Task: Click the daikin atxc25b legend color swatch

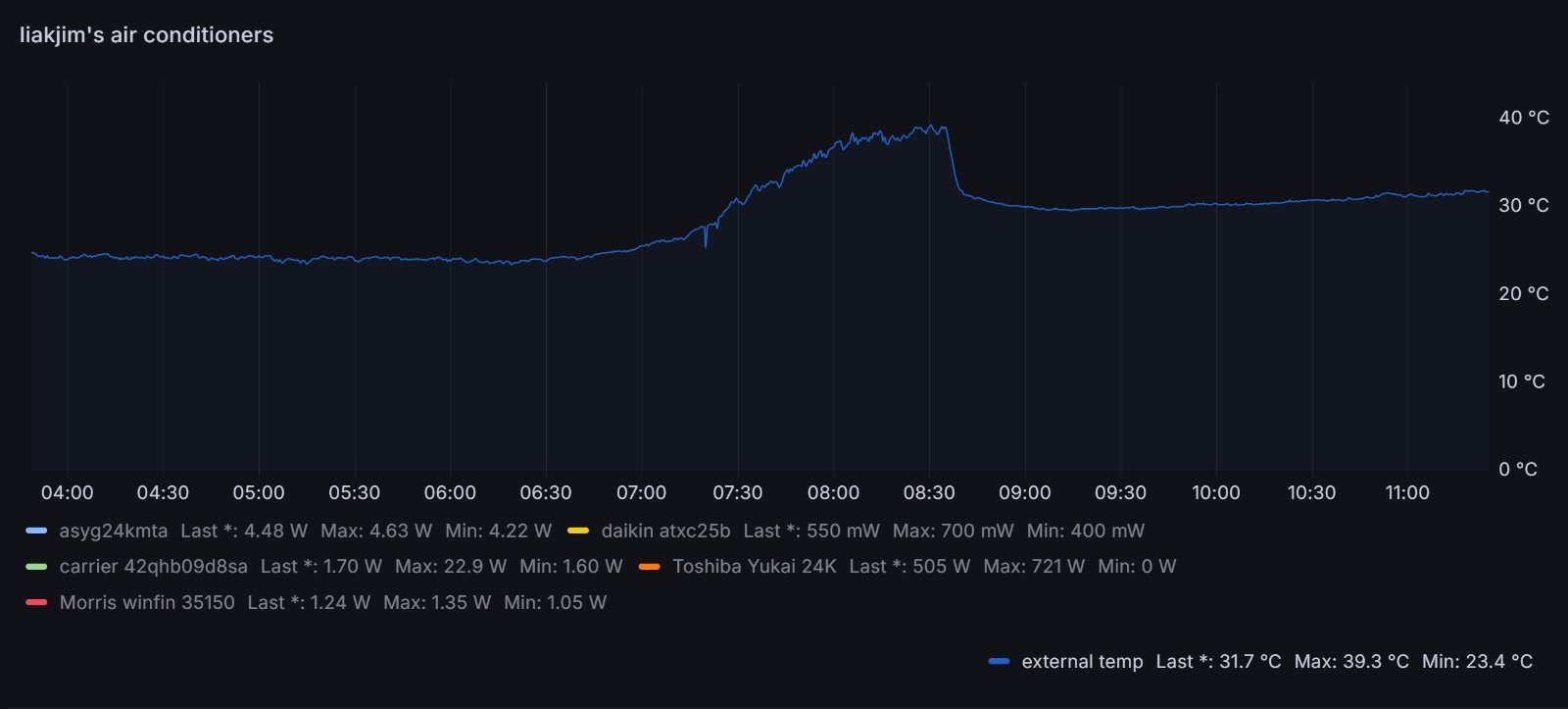Action: click(578, 531)
